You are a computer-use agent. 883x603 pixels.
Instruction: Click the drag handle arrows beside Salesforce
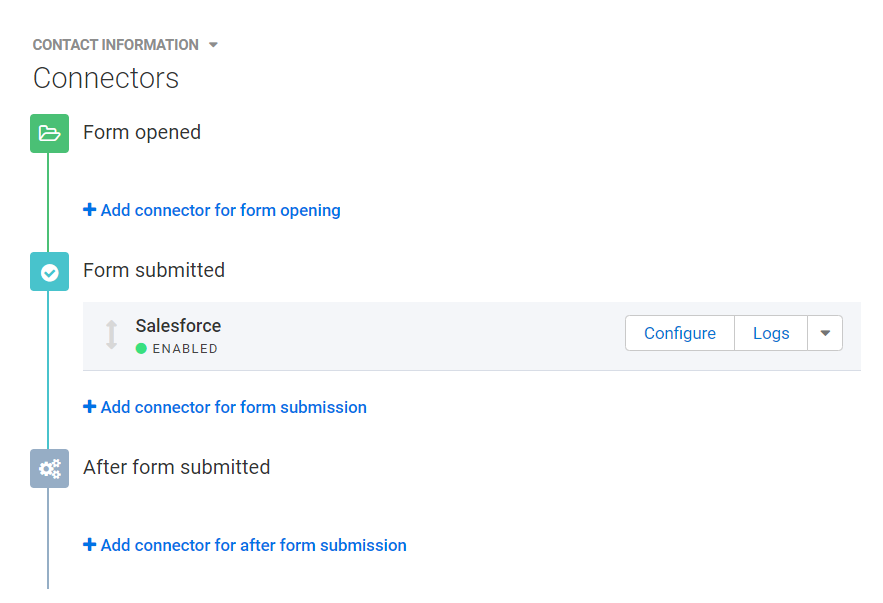pos(111,333)
